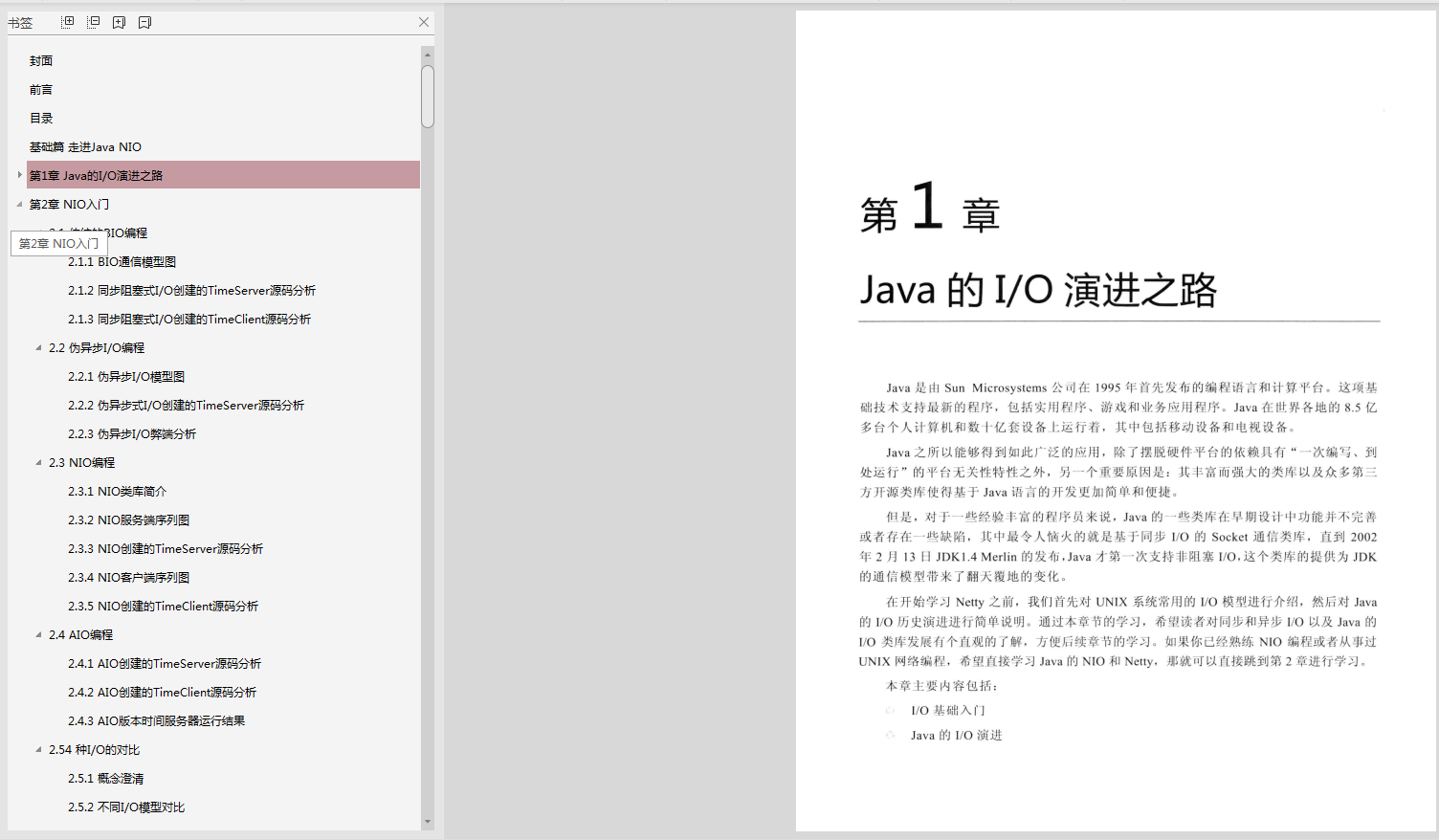Go to 2.3.5 NIO创建的TimeClient源码分析
The width and height of the screenshot is (1439, 840).
coord(163,606)
